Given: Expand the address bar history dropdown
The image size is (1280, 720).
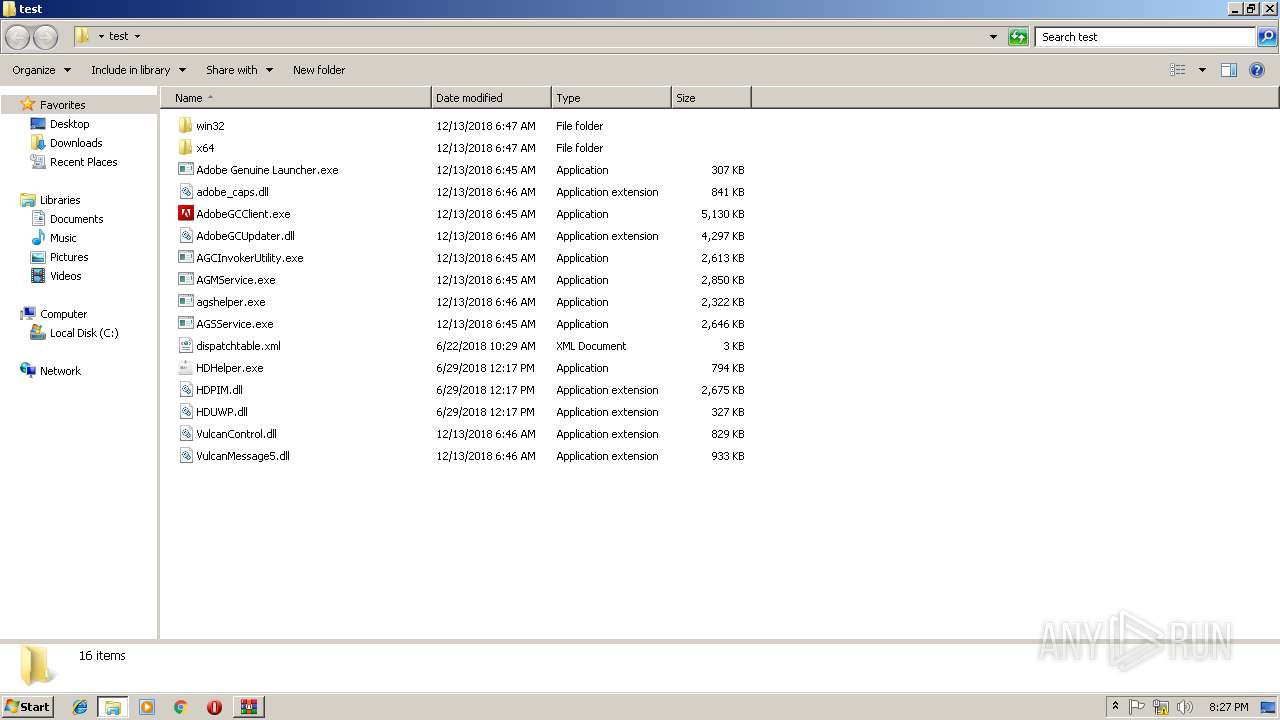Looking at the screenshot, I should [x=993, y=37].
